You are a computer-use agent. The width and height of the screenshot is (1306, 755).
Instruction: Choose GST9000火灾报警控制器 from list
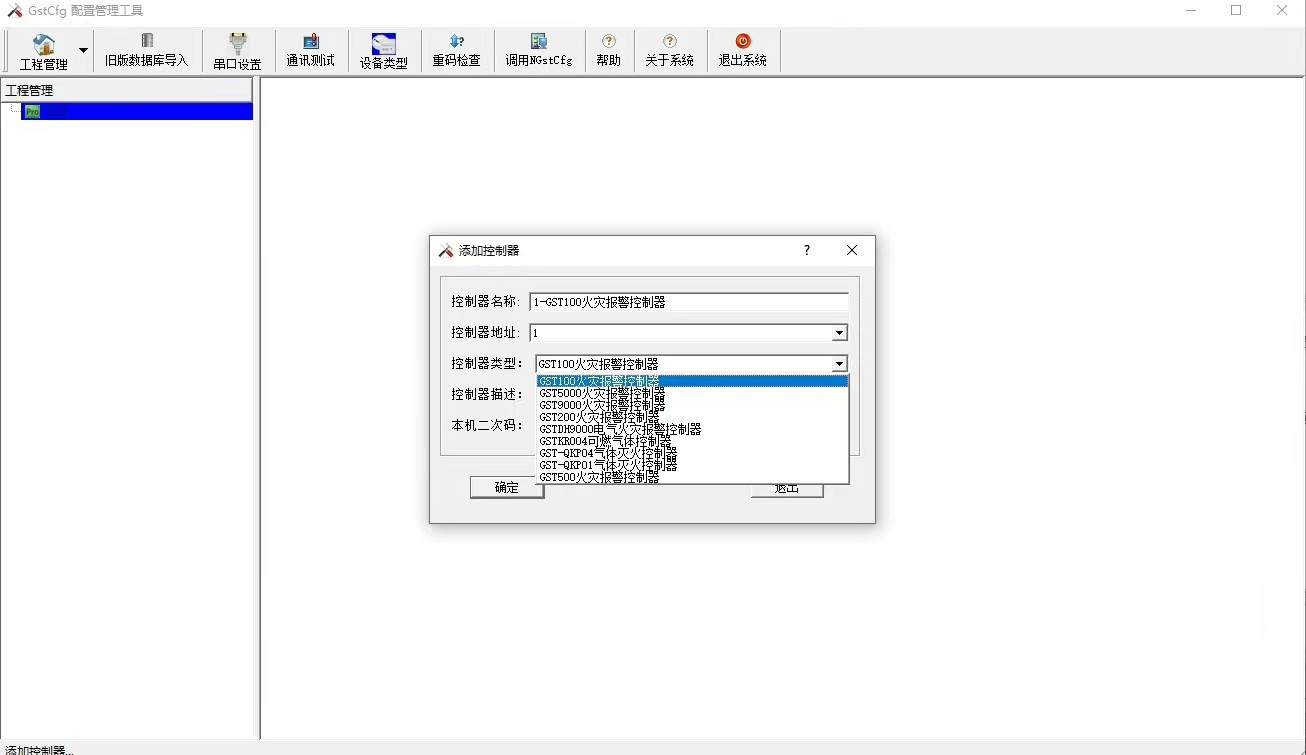692,405
